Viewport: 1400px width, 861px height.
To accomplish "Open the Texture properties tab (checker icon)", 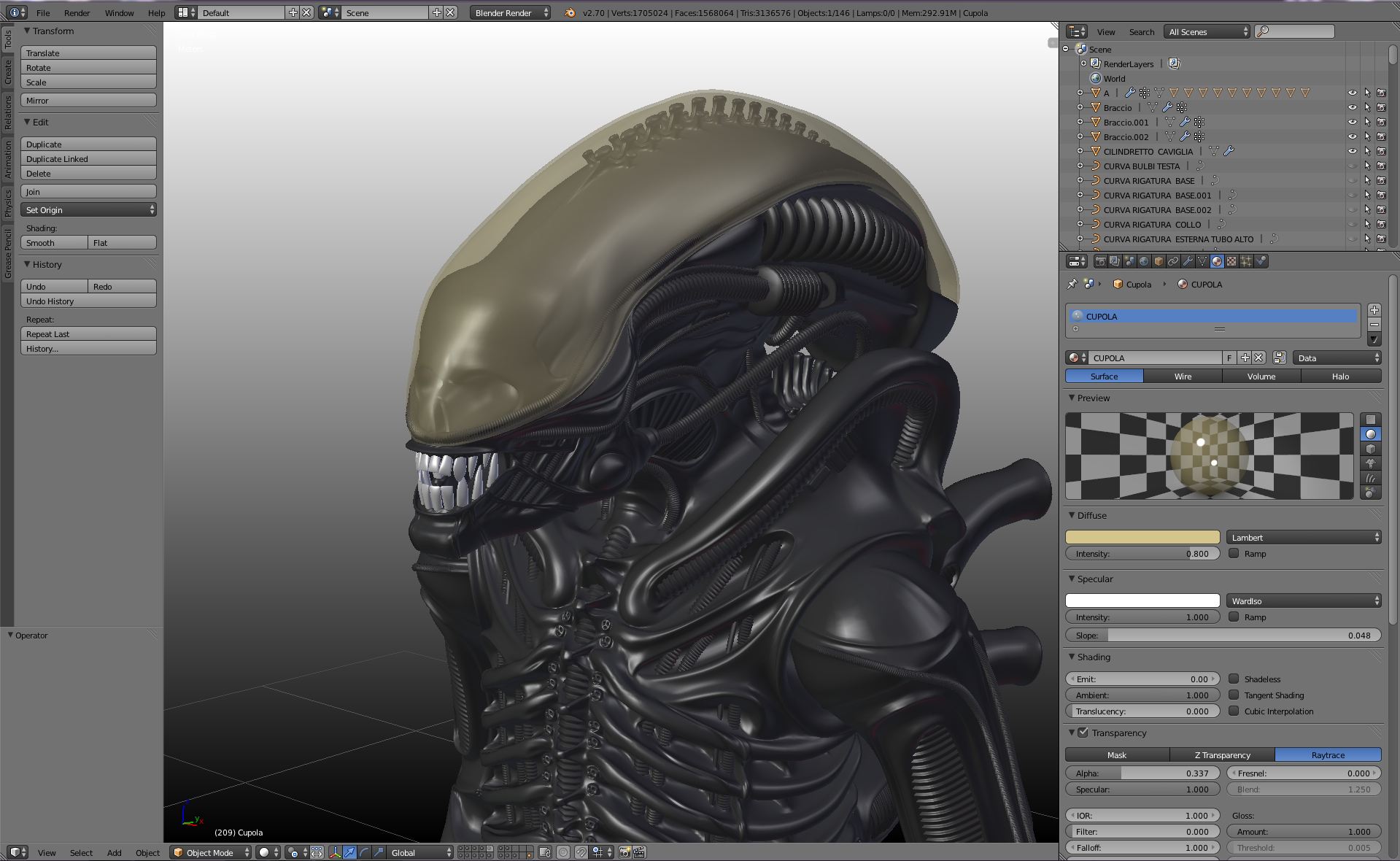I will (1231, 261).
